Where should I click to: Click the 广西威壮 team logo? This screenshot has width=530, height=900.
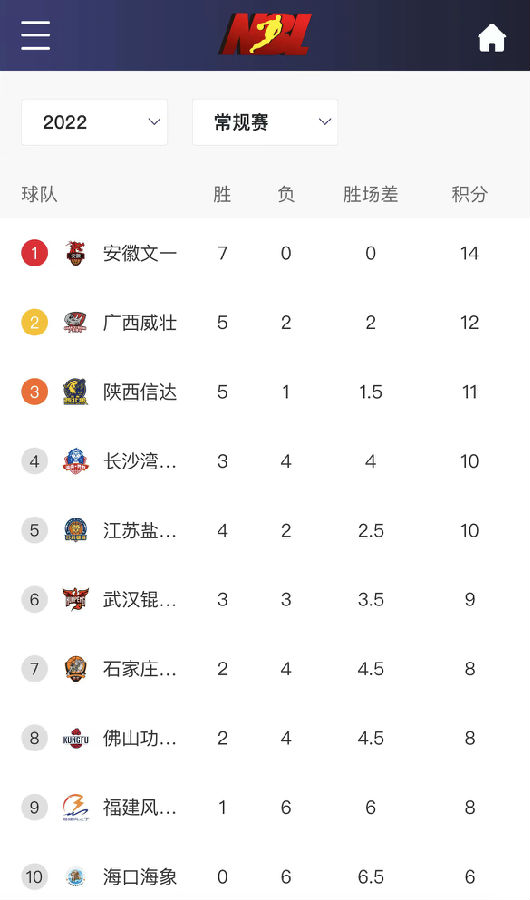(76, 323)
